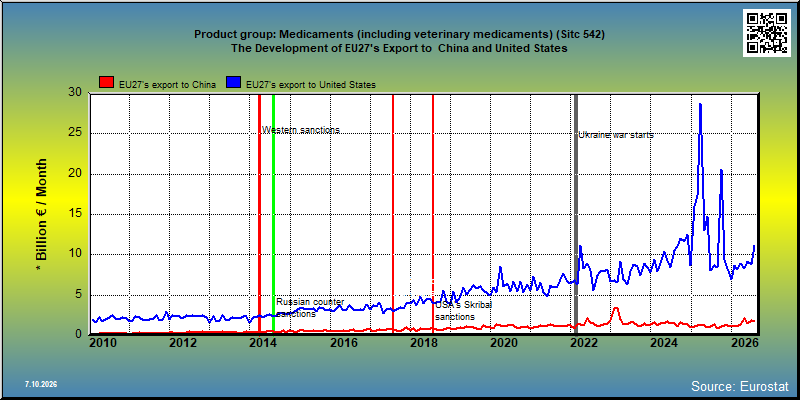Click the y-axis value 0
Screen dimensions: 800x400
[x=78, y=334]
